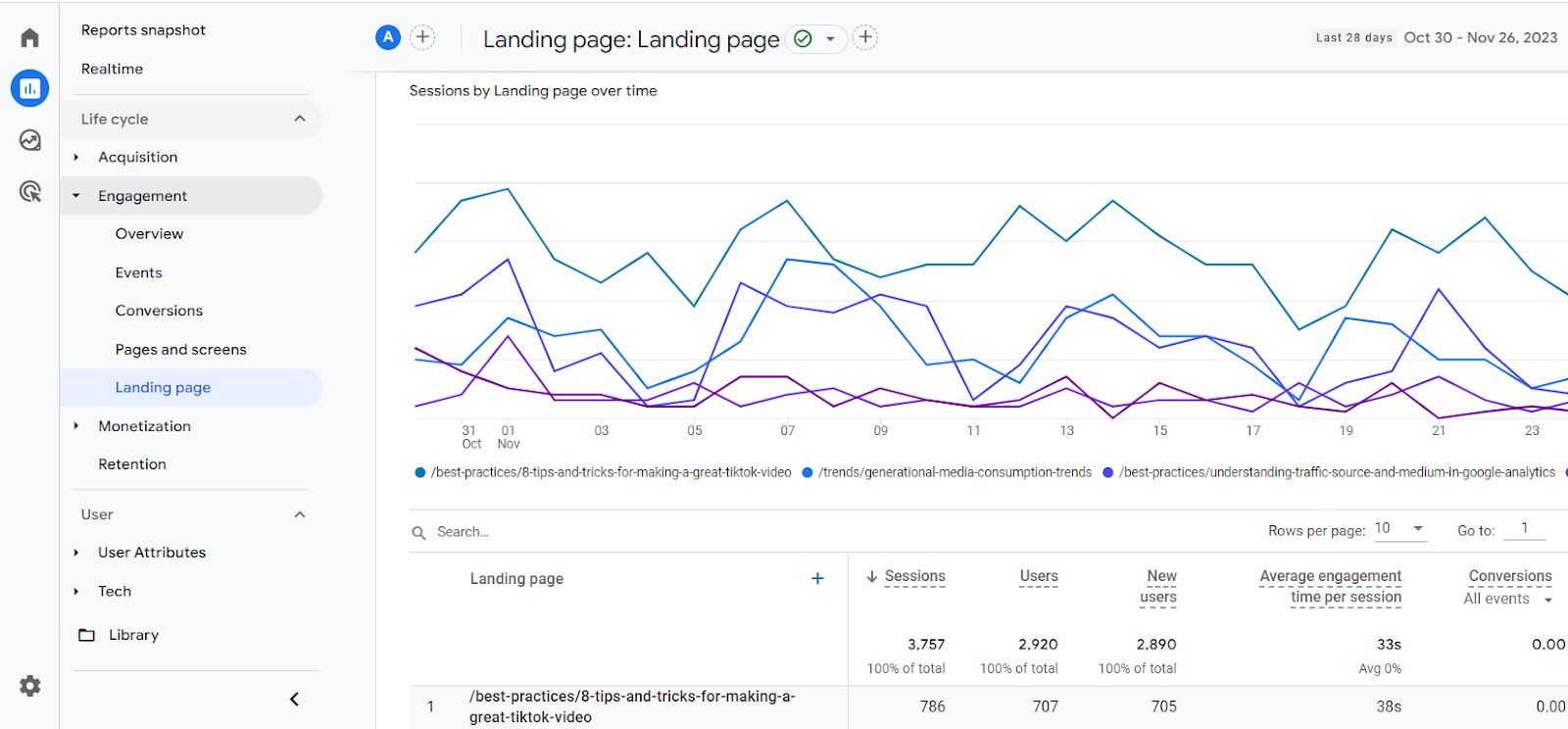
Task: Expand the User Attributes tree arrow
Action: point(76,553)
